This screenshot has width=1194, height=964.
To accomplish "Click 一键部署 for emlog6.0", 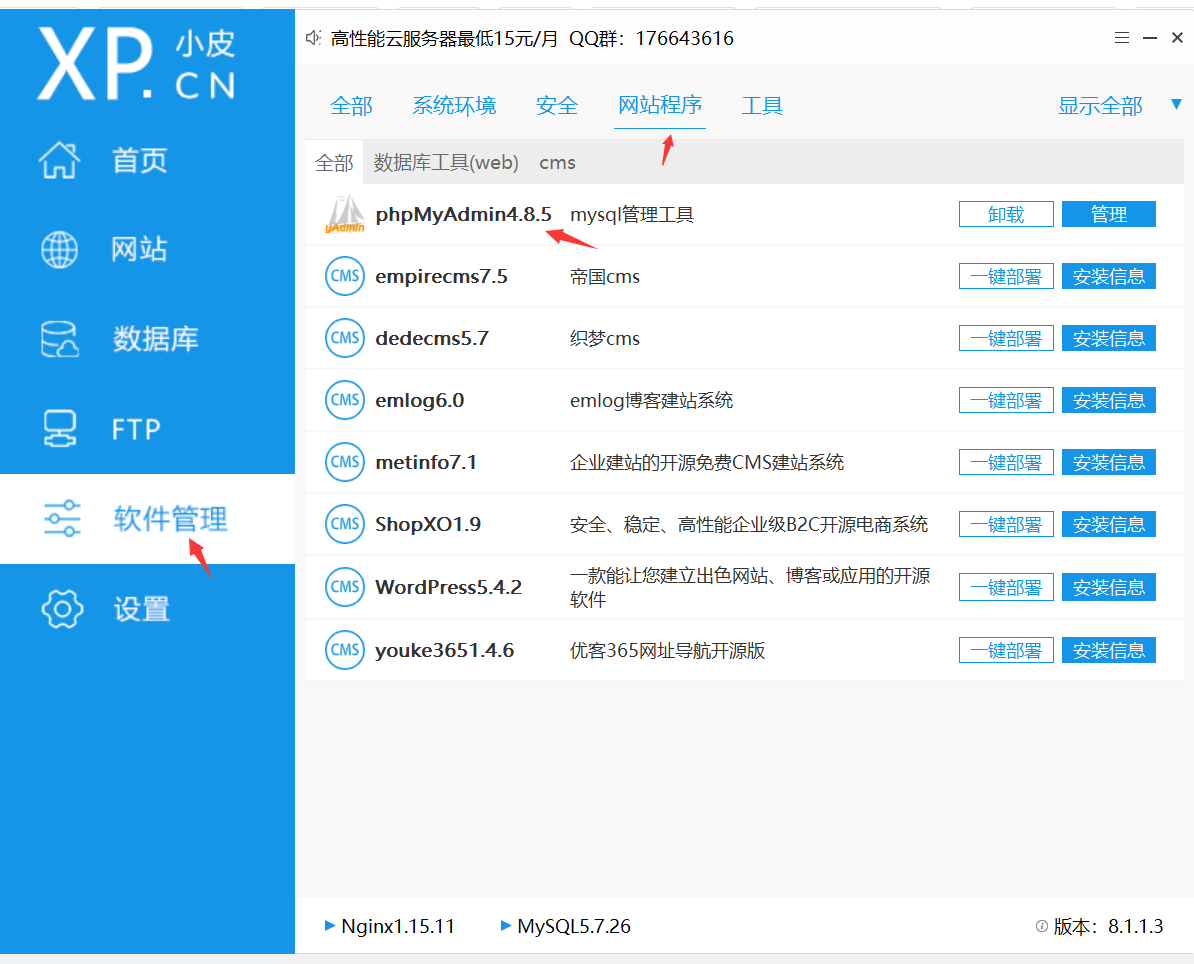I will [1006, 400].
